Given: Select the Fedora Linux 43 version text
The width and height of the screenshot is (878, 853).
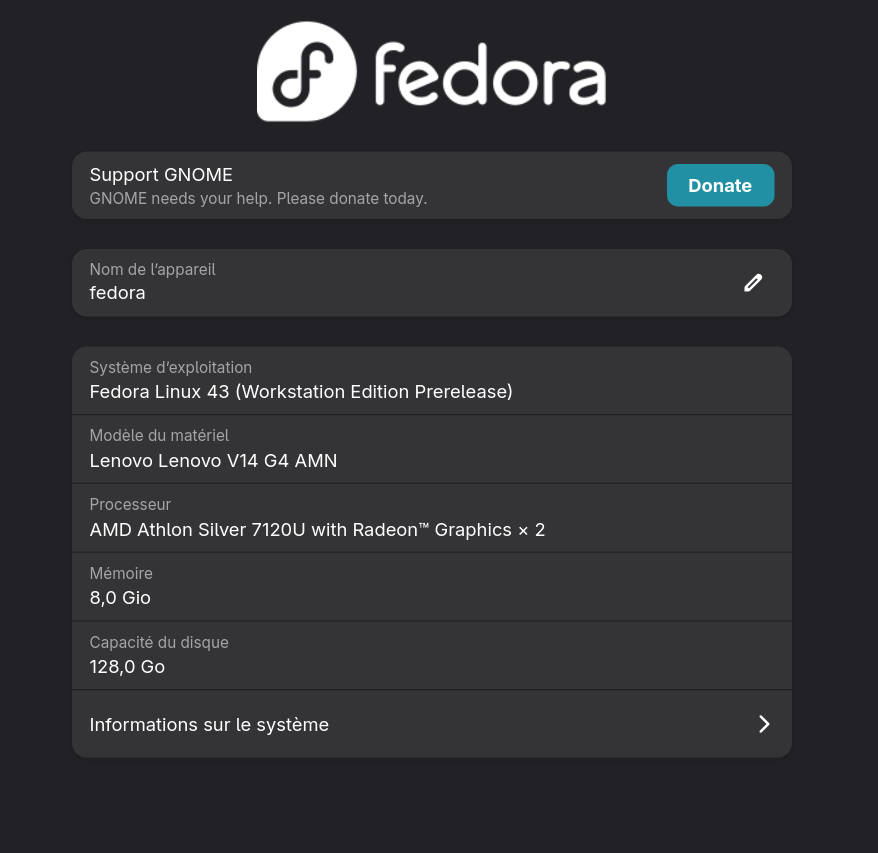Looking at the screenshot, I should coord(301,391).
